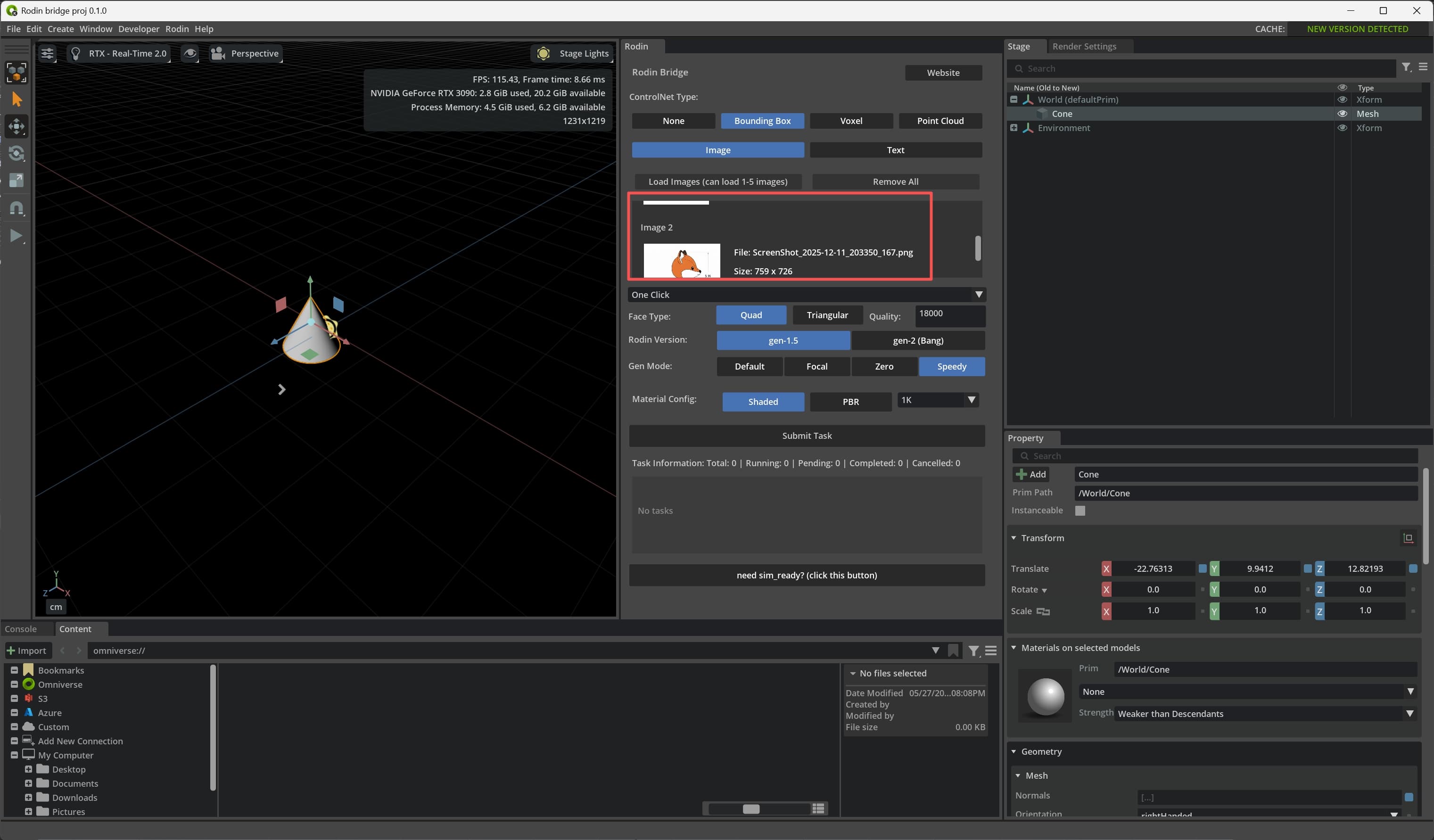Select PBR material config
Screen dimensions: 1434x840
coord(850,402)
